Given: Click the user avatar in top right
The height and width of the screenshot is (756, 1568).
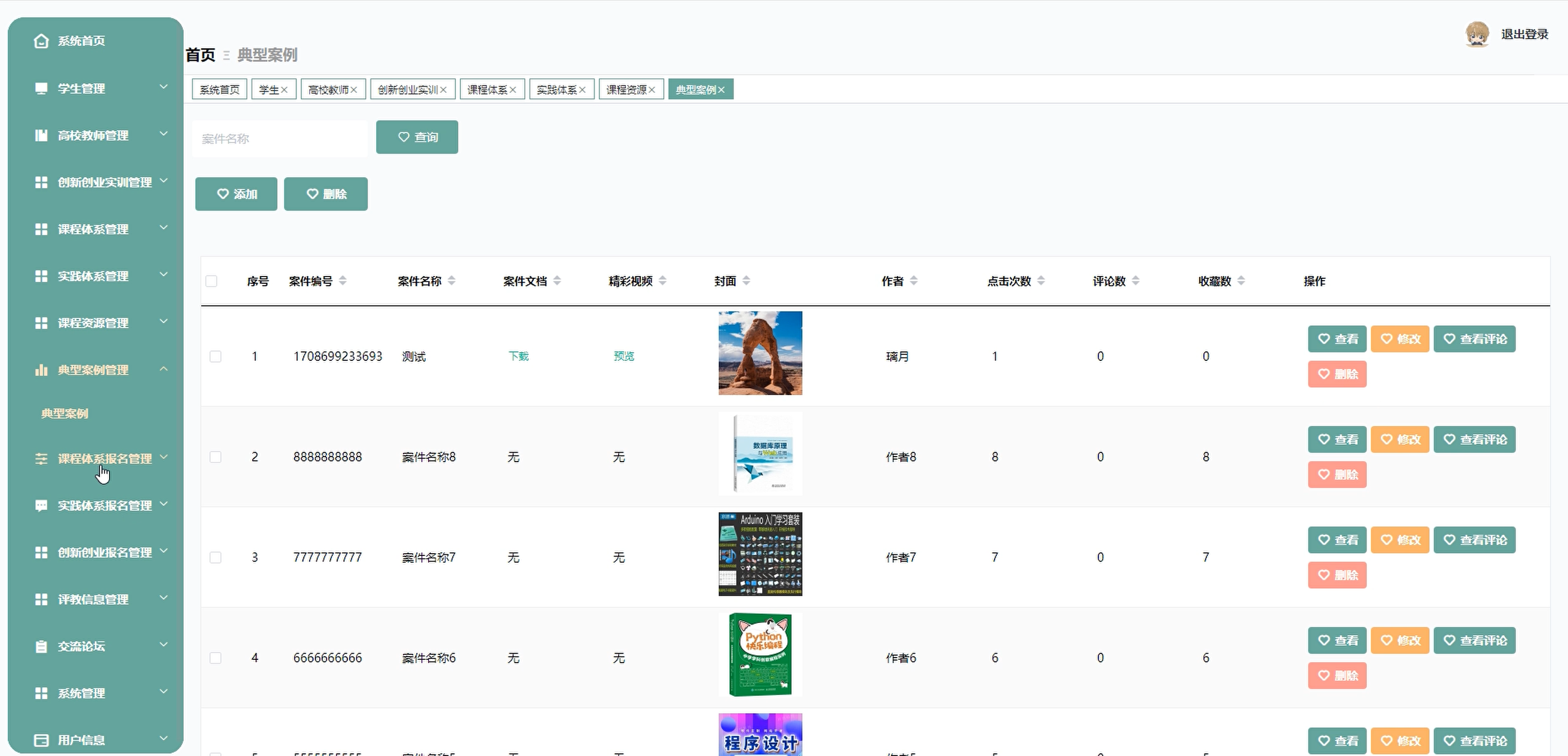Looking at the screenshot, I should click(1477, 34).
